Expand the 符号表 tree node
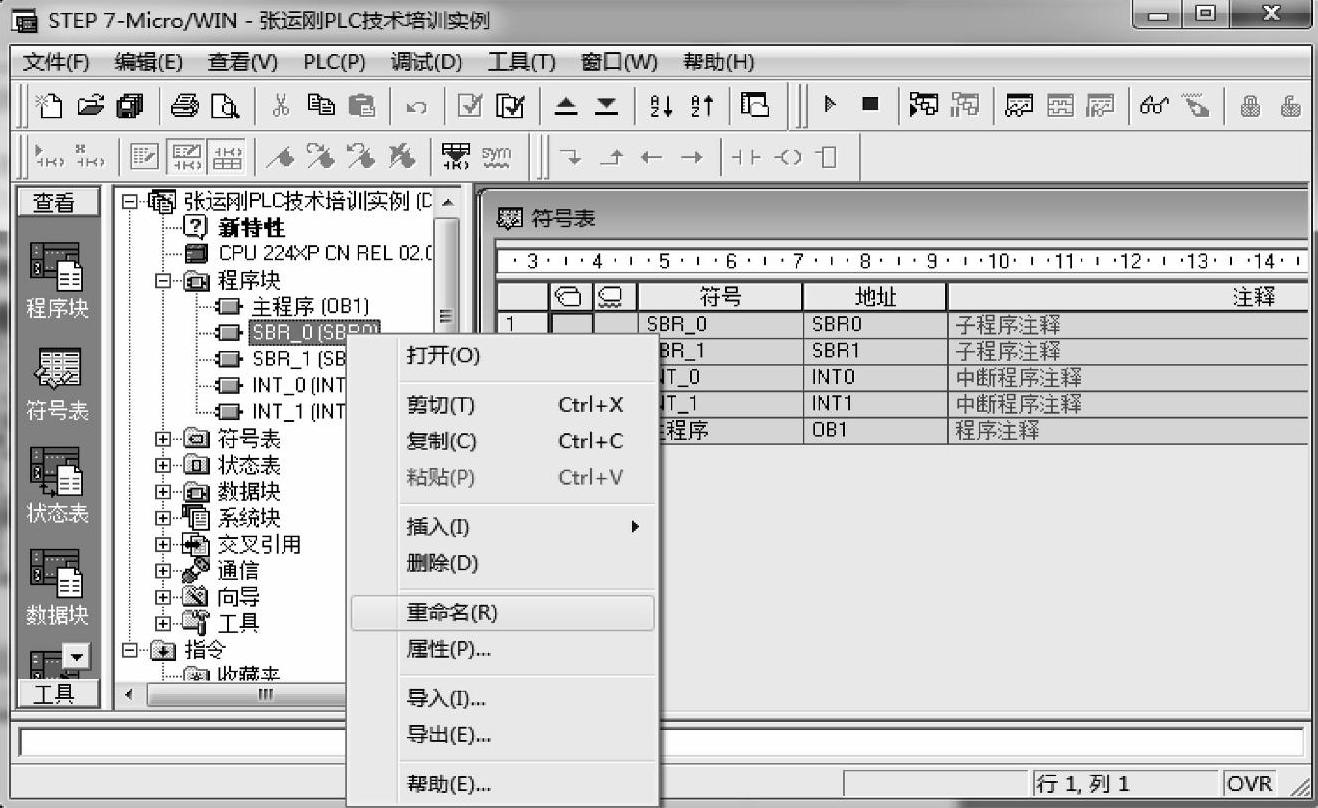Viewport: 1318px width, 808px height. [163, 439]
